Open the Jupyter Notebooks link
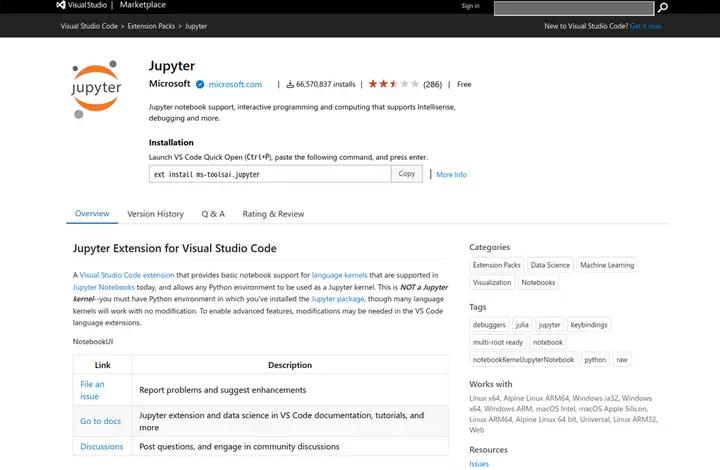The image size is (720, 470). click(x=104, y=287)
